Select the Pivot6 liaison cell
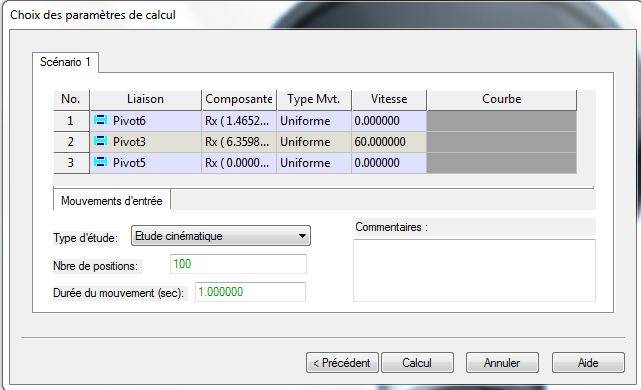641x390 pixels. point(146,121)
